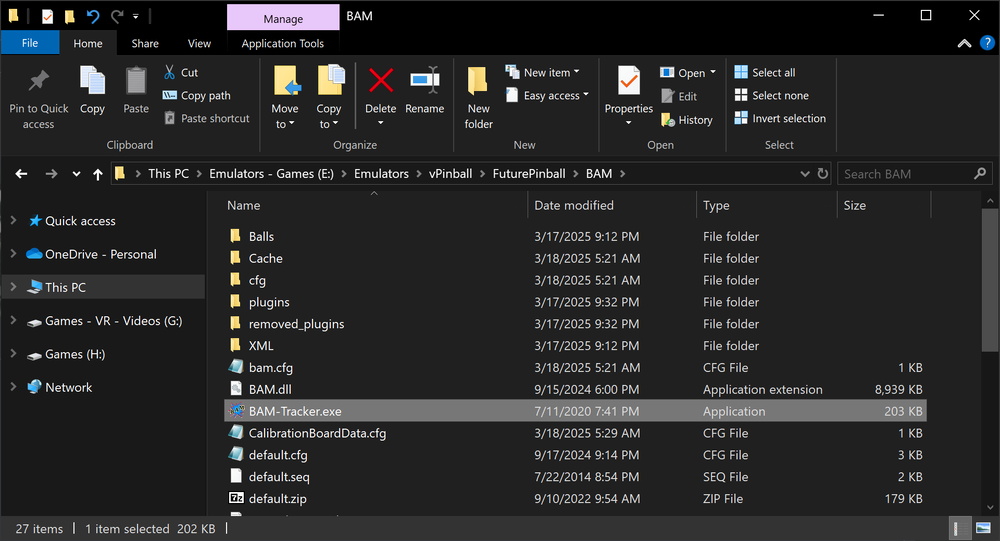Viewport: 1000px width, 541px height.
Task: Click the Pin to Quick access icon
Action: point(38,81)
